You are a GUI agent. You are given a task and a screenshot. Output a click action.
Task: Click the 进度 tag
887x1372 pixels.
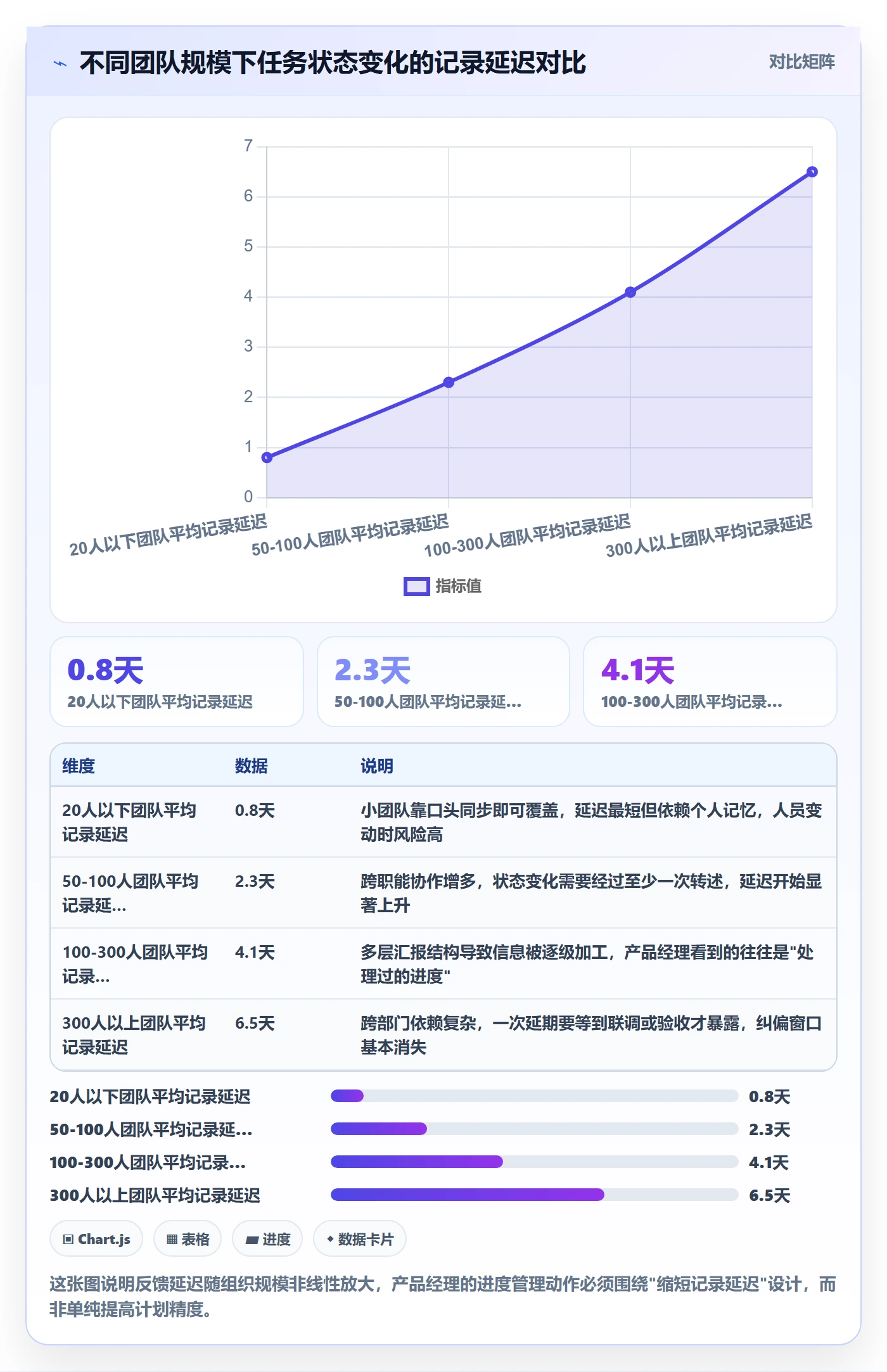click(267, 1238)
